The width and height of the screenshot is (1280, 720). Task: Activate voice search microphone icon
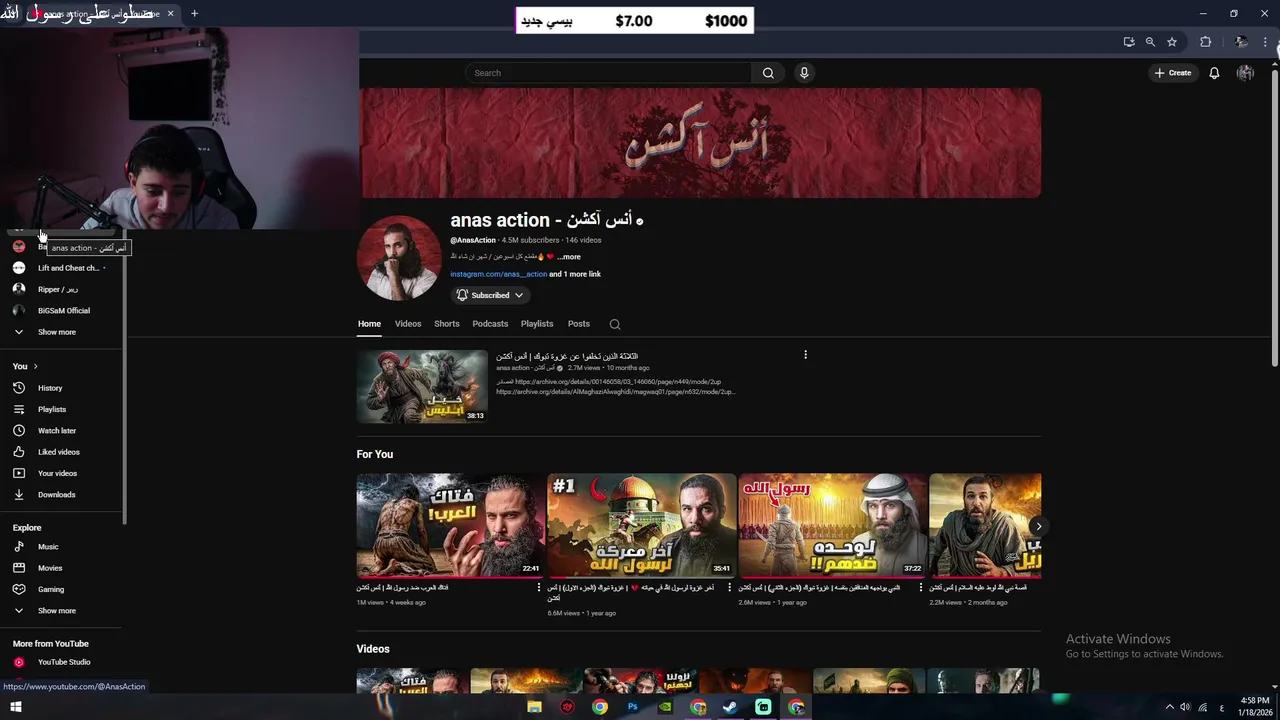click(804, 73)
